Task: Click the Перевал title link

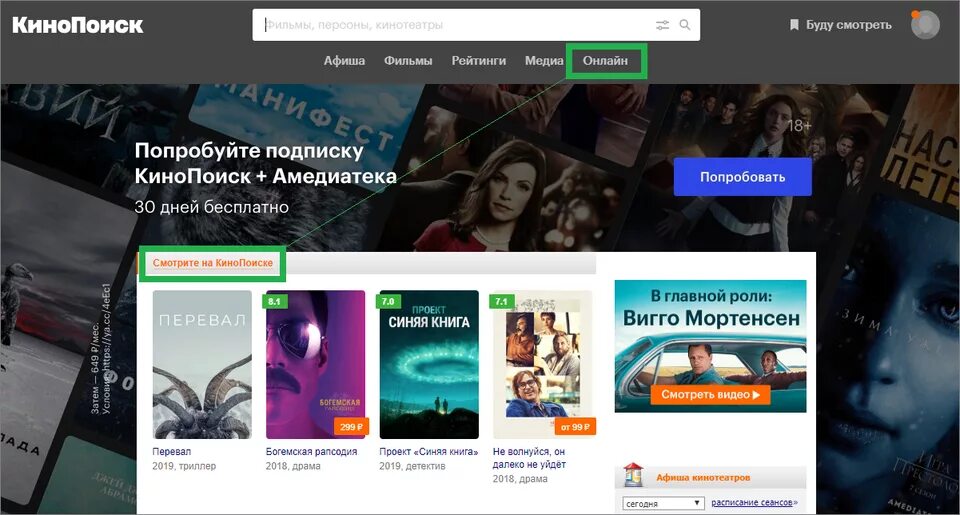Action: point(171,451)
